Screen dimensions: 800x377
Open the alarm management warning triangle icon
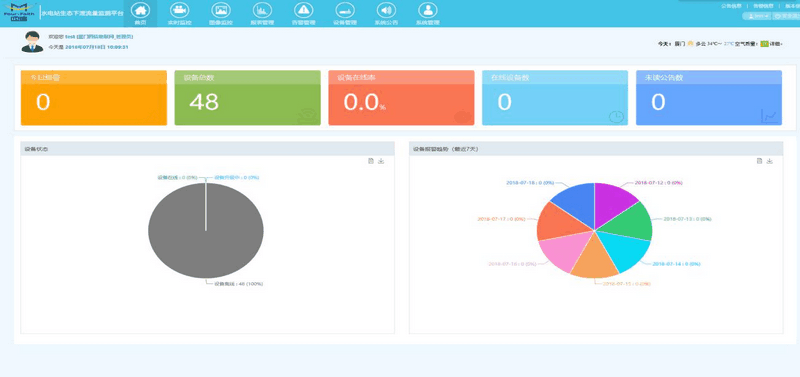[304, 10]
